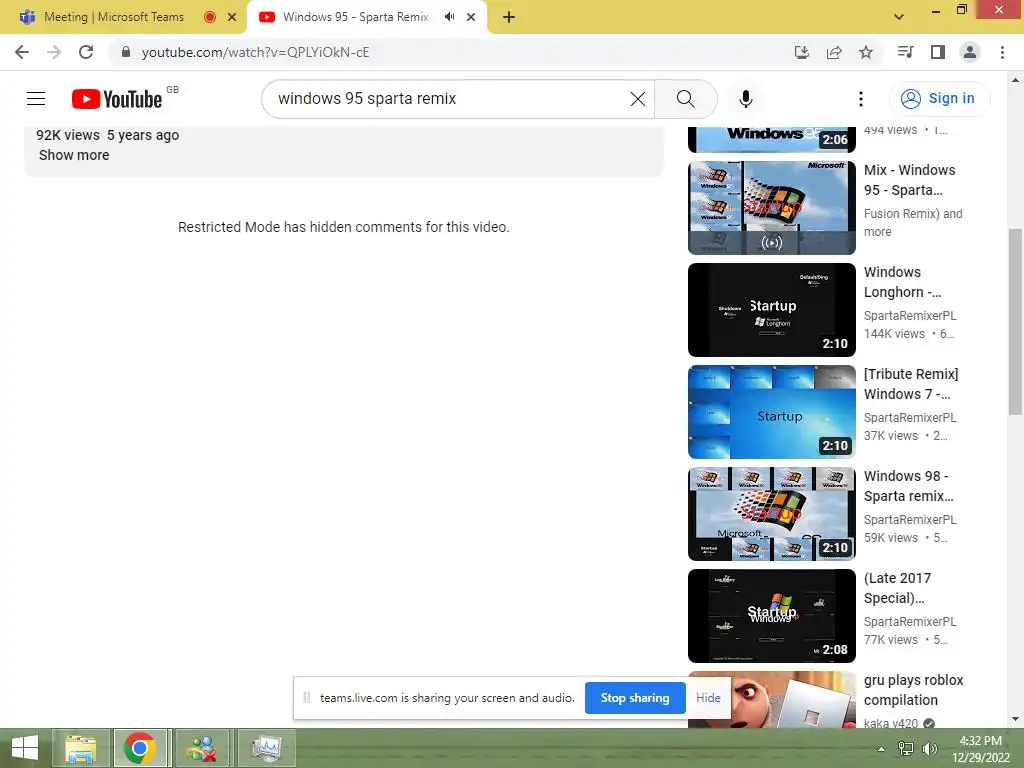
Task: Expand description with Show more
Action: [x=74, y=155]
